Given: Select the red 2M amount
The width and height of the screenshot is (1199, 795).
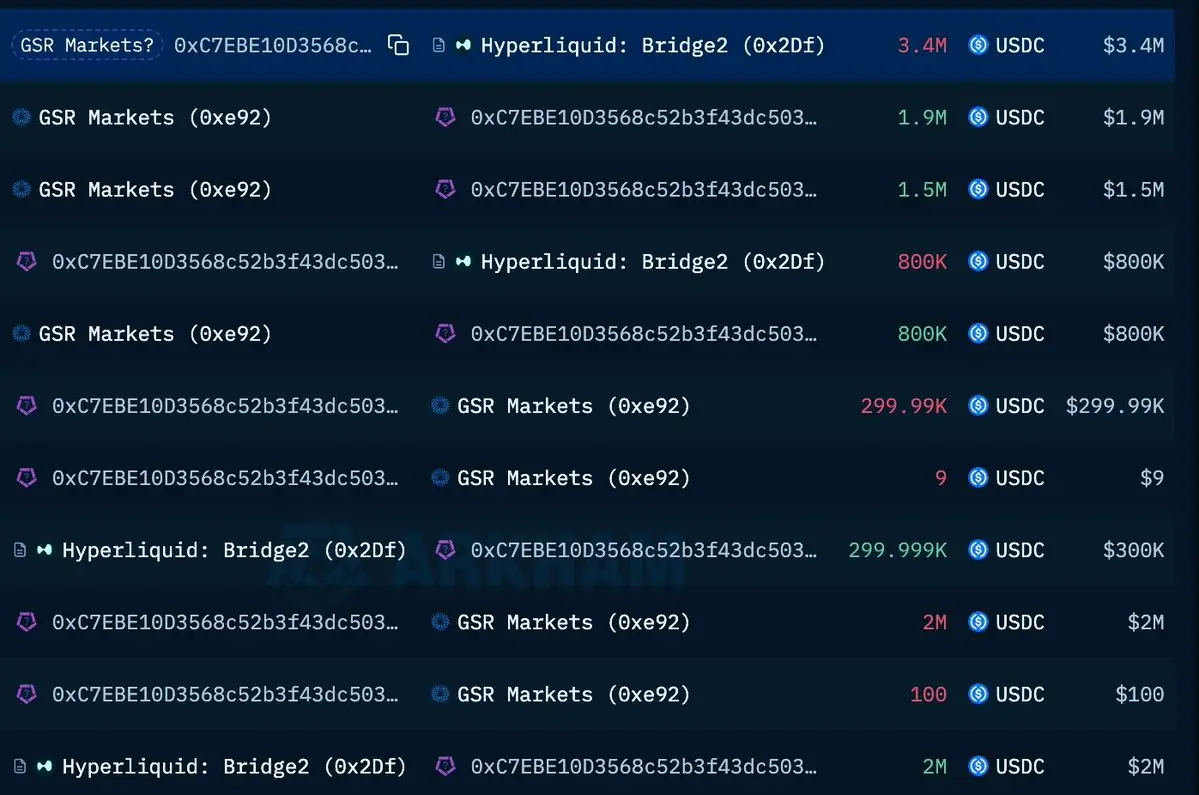Looking at the screenshot, I should tap(934, 621).
